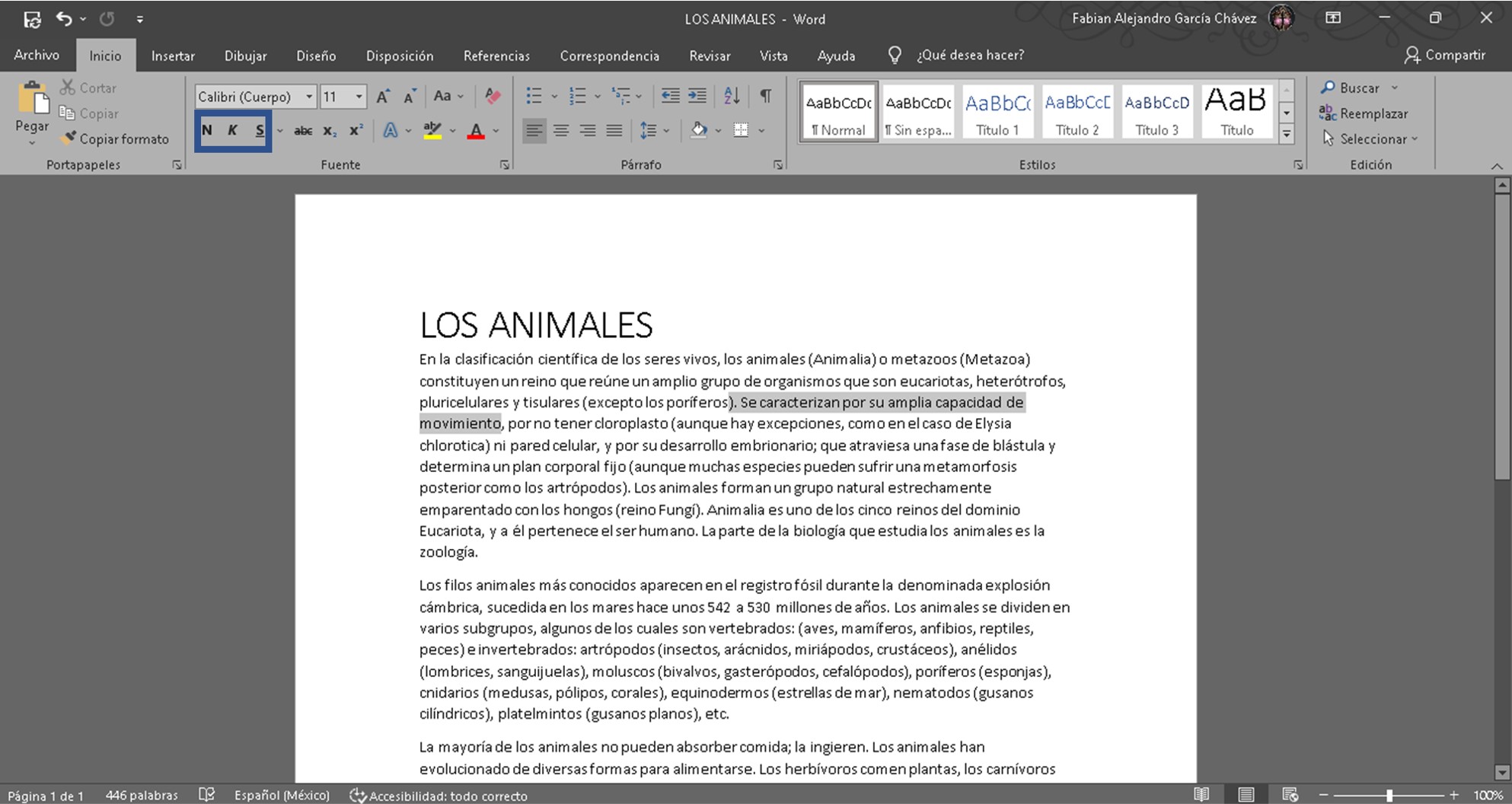The width and height of the screenshot is (1512, 804).
Task: Open the Insertar ribbon tab
Action: [173, 56]
